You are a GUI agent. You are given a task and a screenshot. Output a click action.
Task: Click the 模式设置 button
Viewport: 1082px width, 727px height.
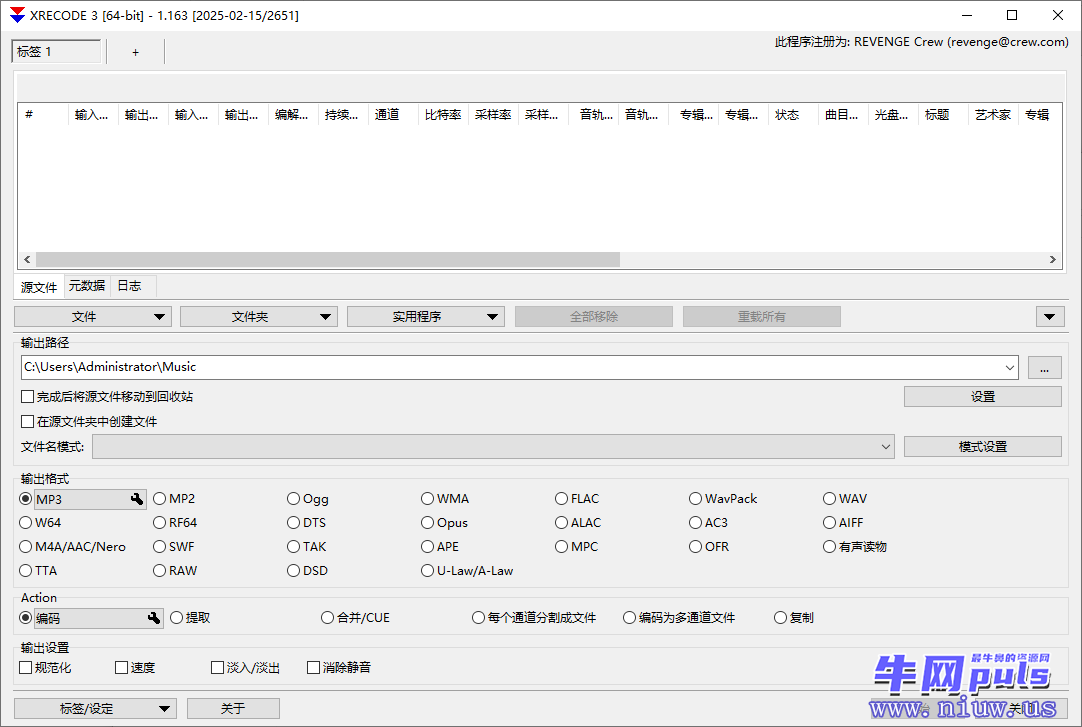click(983, 446)
